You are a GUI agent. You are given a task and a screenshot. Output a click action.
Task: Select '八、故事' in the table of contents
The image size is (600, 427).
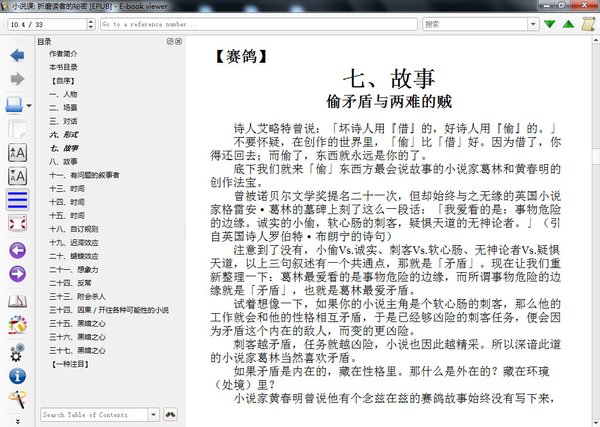click(63, 160)
